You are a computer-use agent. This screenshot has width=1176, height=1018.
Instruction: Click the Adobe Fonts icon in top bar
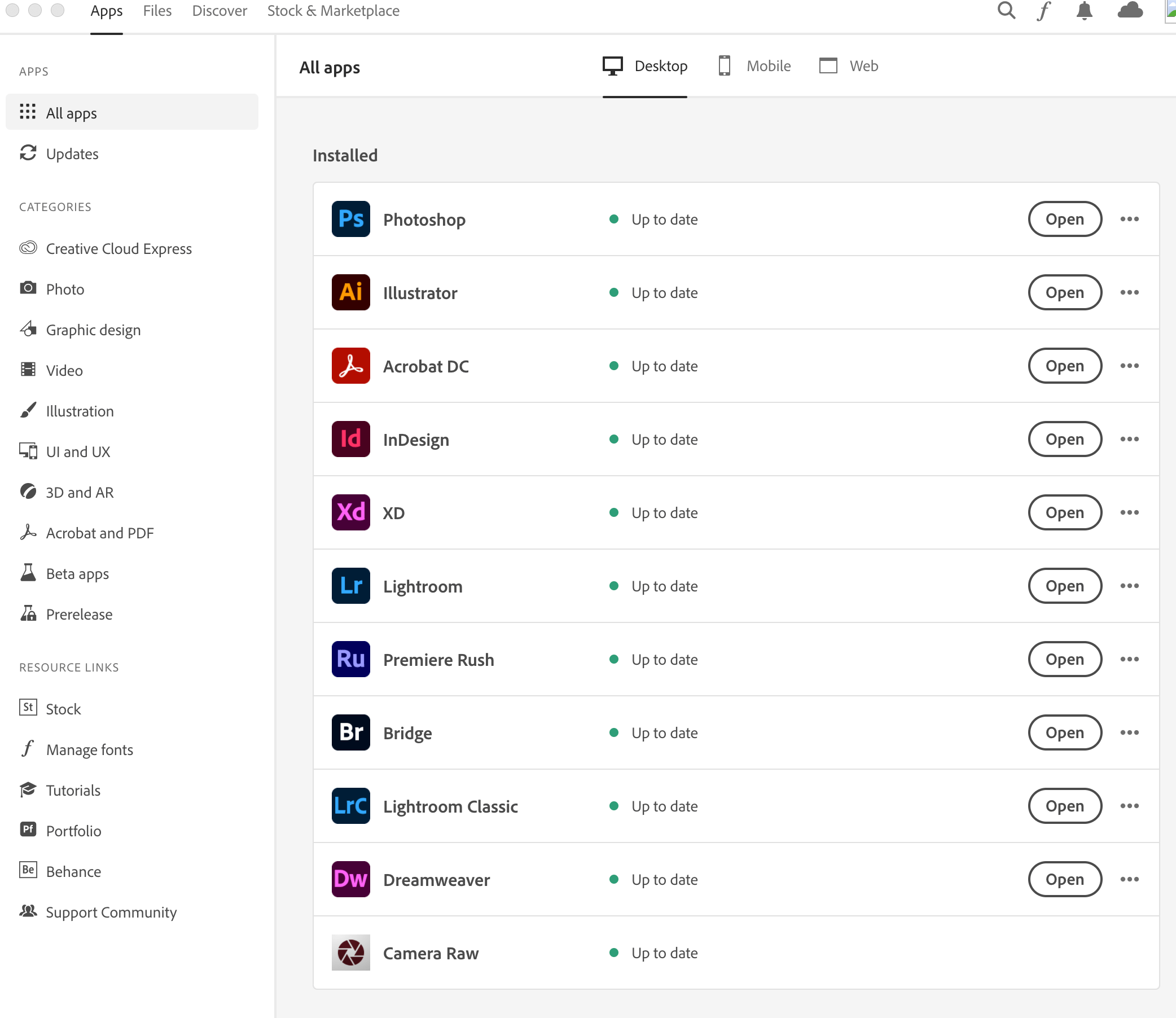coord(1043,11)
